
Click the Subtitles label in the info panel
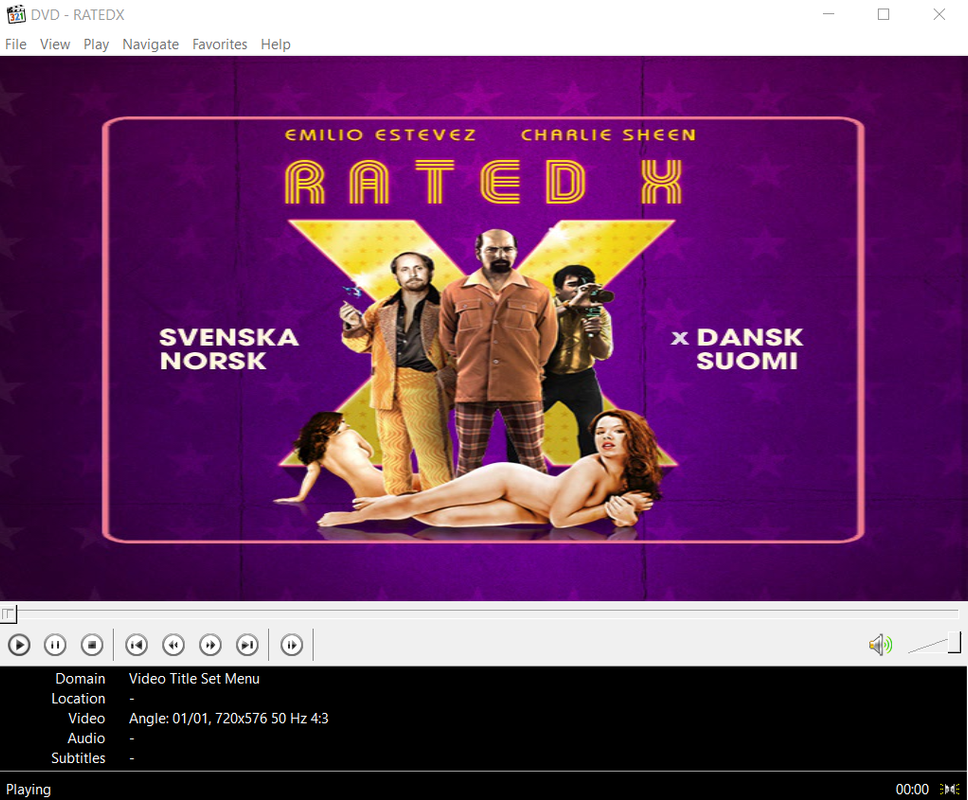78,758
